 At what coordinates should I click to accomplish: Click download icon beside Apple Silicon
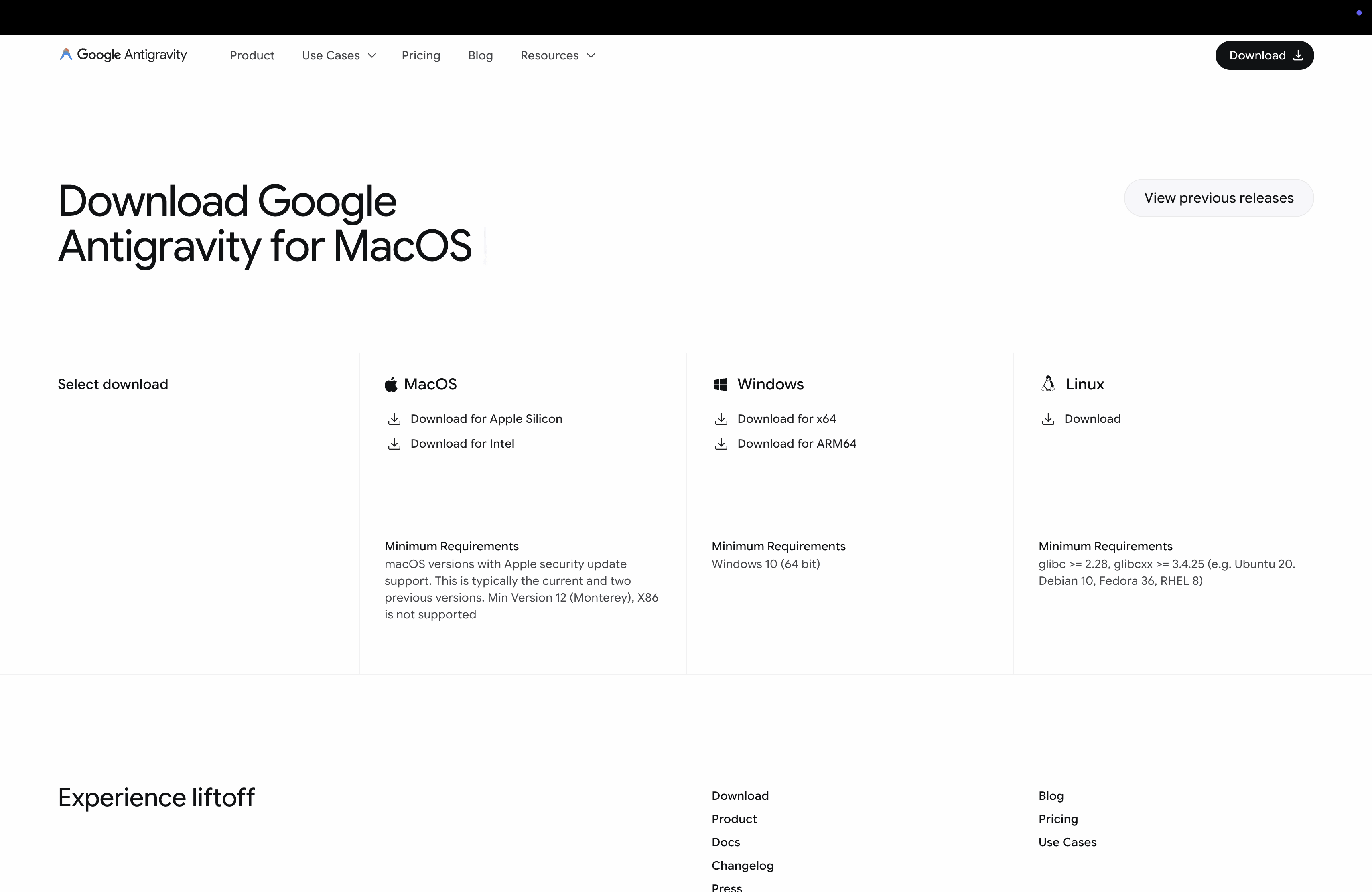pos(394,419)
